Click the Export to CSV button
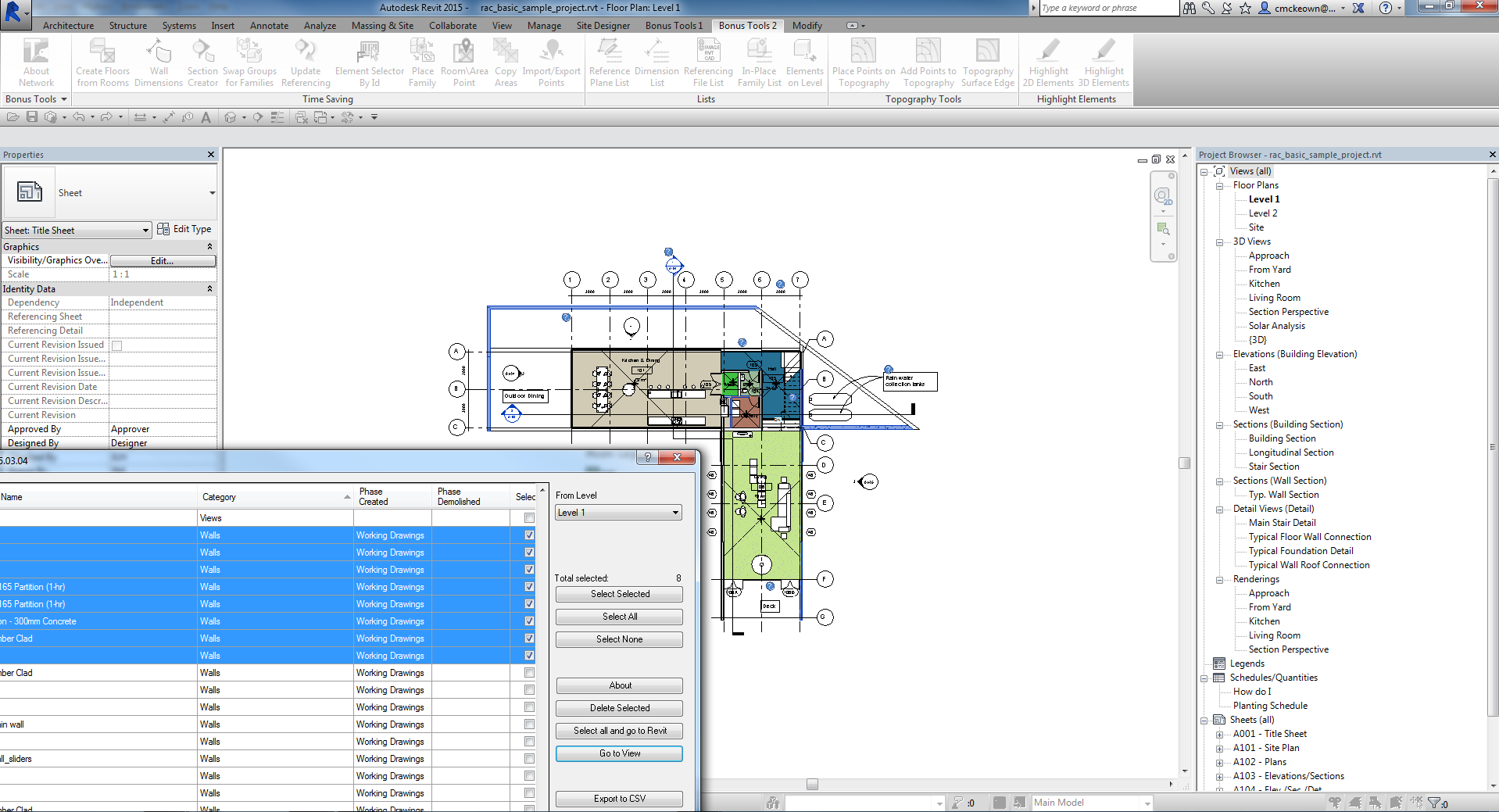The image size is (1499, 812). coord(619,799)
